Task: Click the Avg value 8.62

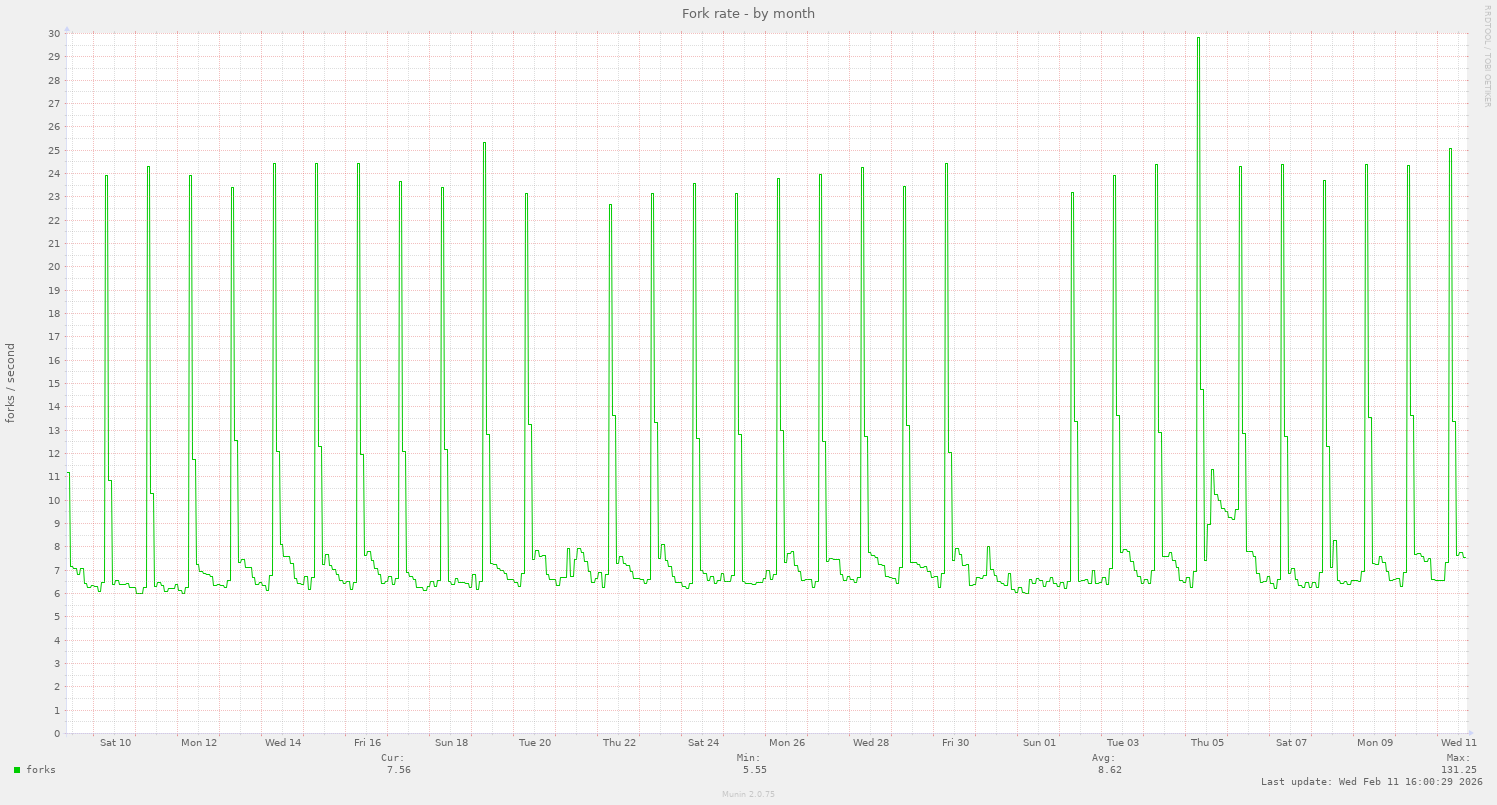Action: click(x=1109, y=770)
